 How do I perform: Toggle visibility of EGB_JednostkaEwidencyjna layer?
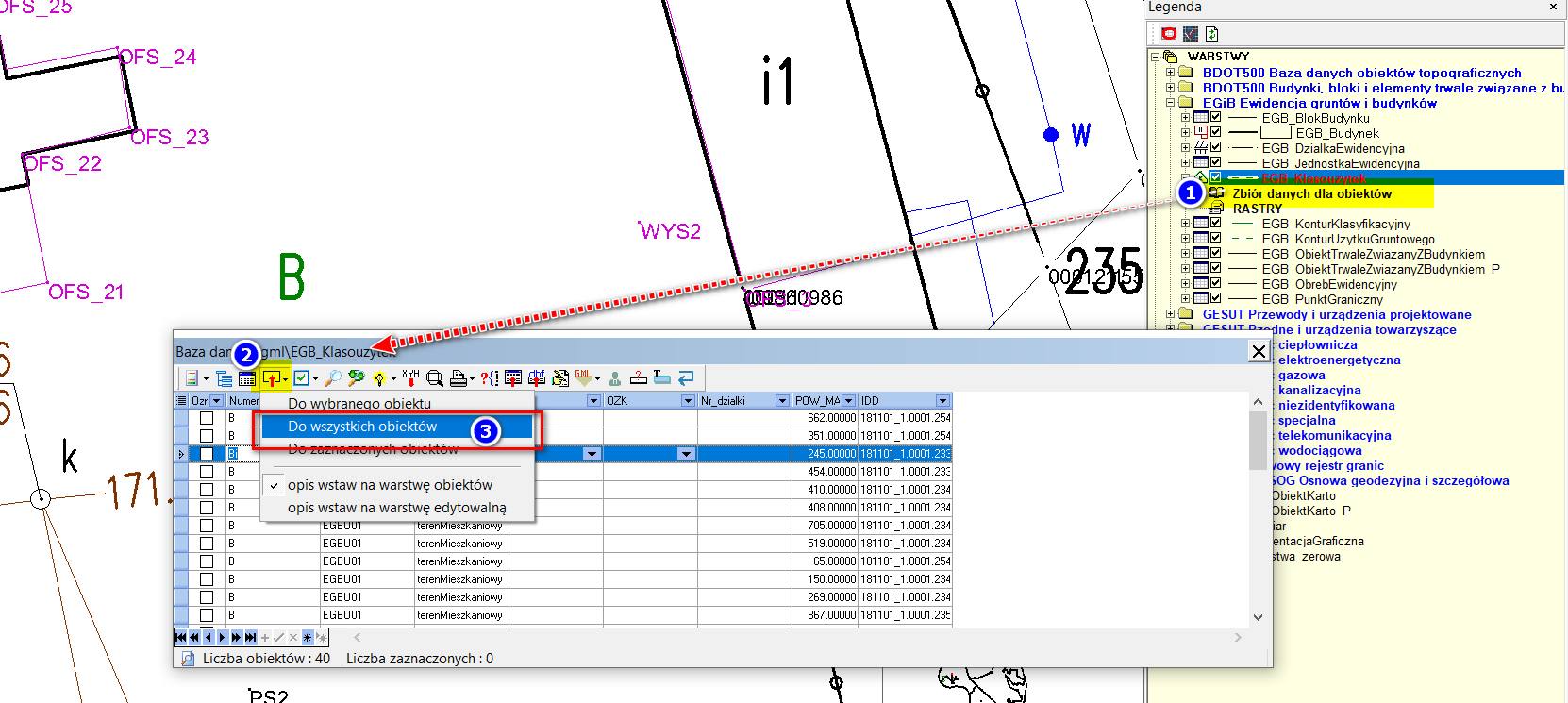[x=1216, y=163]
